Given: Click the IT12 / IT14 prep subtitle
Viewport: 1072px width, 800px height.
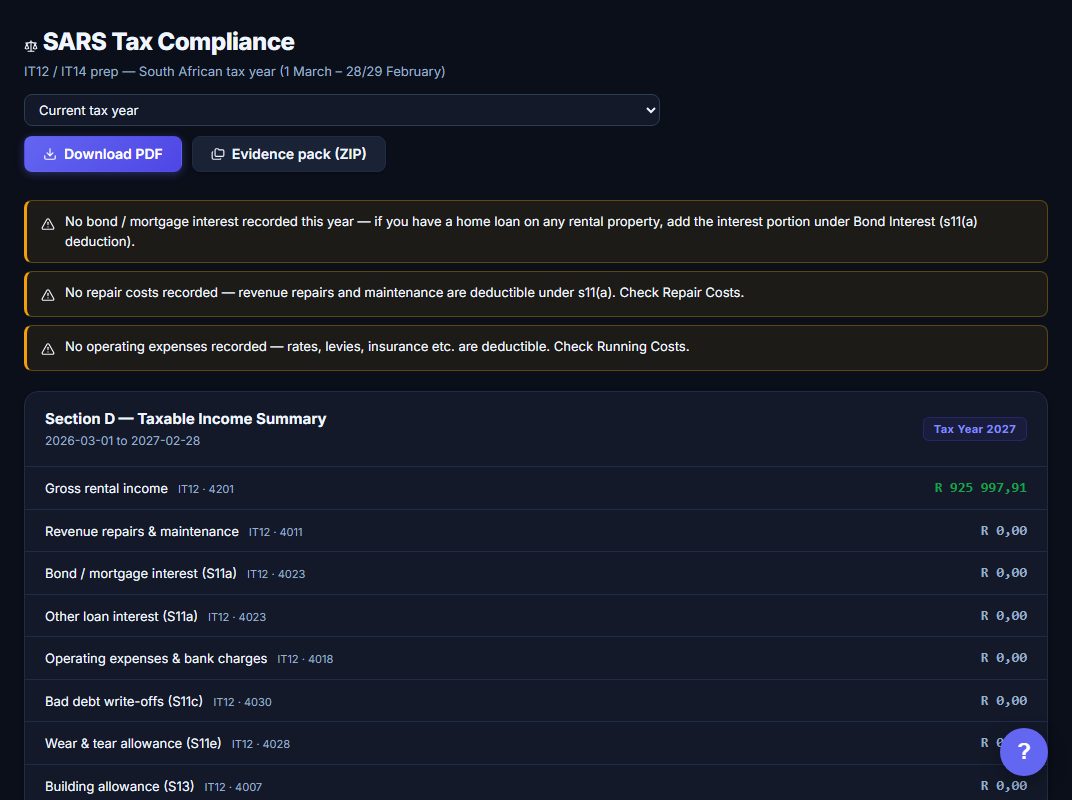Looking at the screenshot, I should click(x=234, y=72).
